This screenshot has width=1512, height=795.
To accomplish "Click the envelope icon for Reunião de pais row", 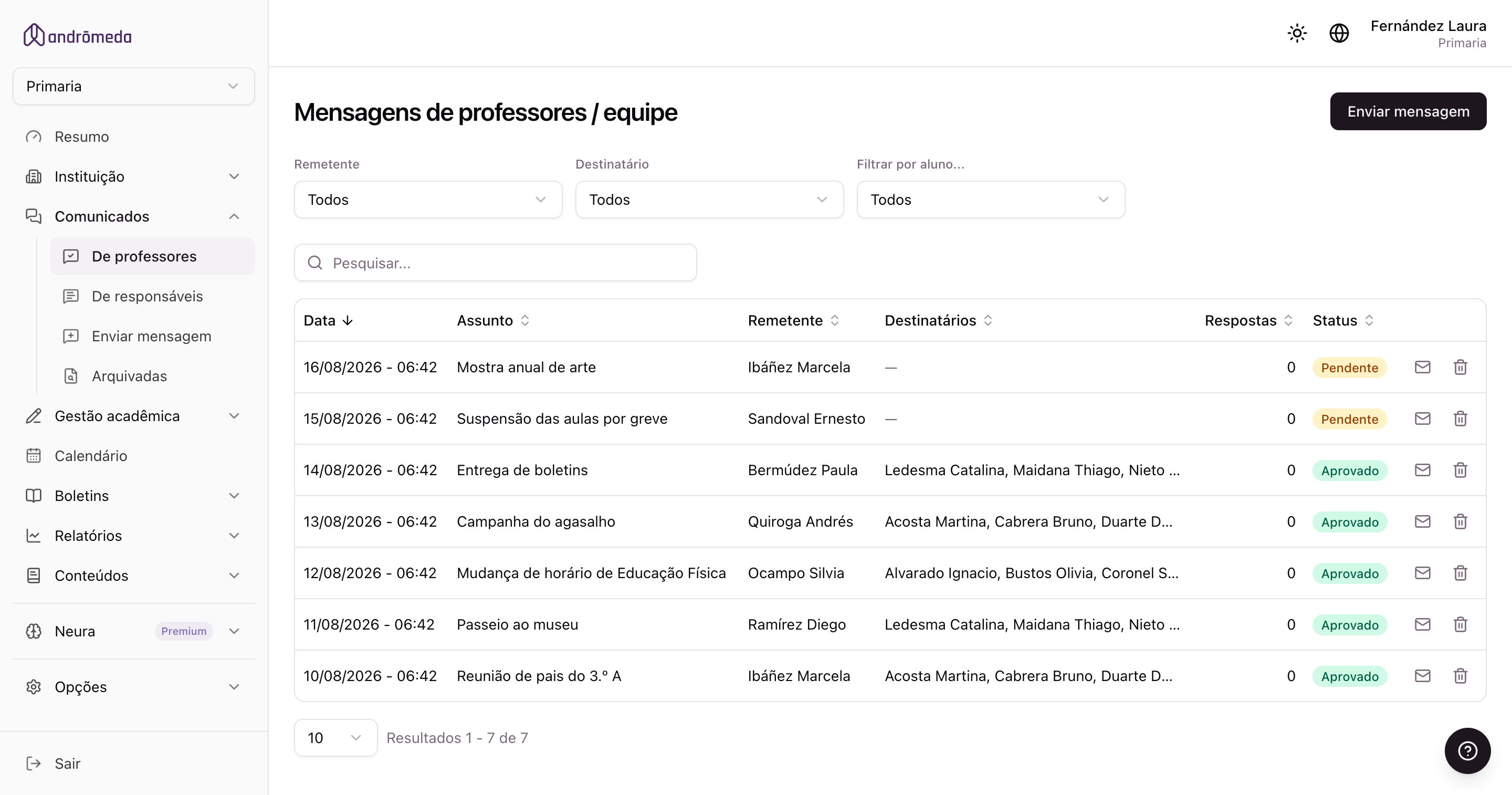I will pos(1422,676).
